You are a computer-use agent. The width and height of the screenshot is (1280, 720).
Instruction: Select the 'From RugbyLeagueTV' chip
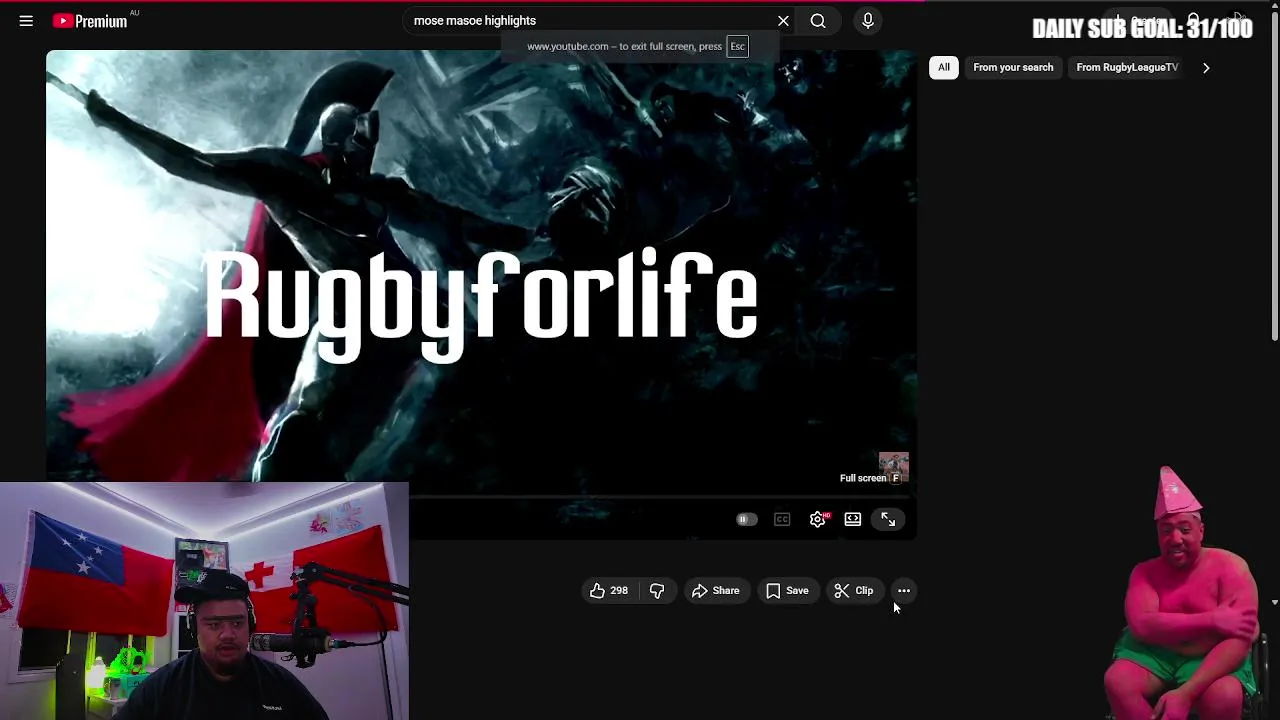click(1127, 67)
